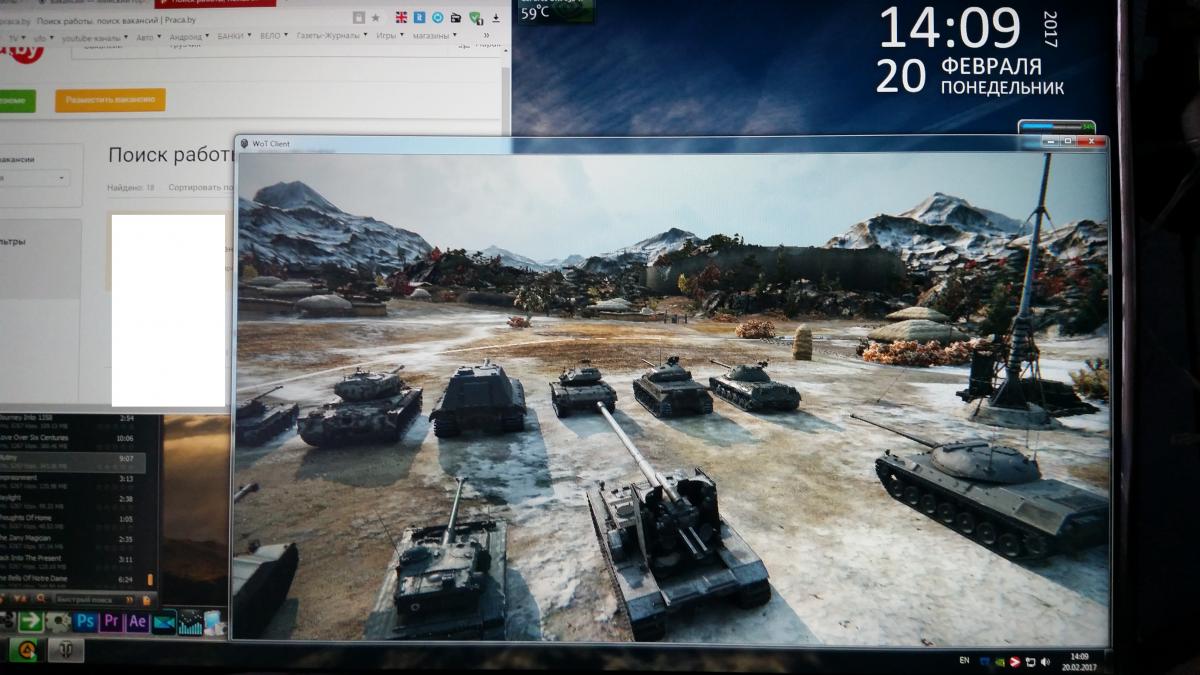Select the highlighted 9:07 track

click(73, 462)
